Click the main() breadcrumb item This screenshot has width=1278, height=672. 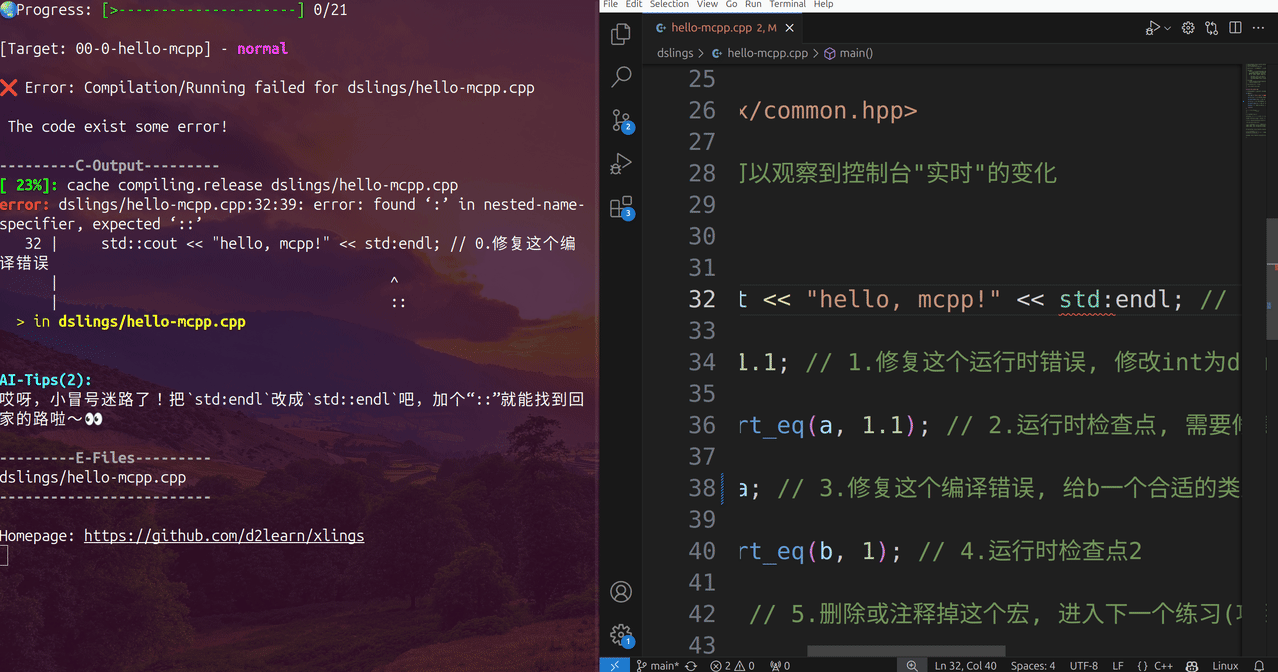(854, 53)
